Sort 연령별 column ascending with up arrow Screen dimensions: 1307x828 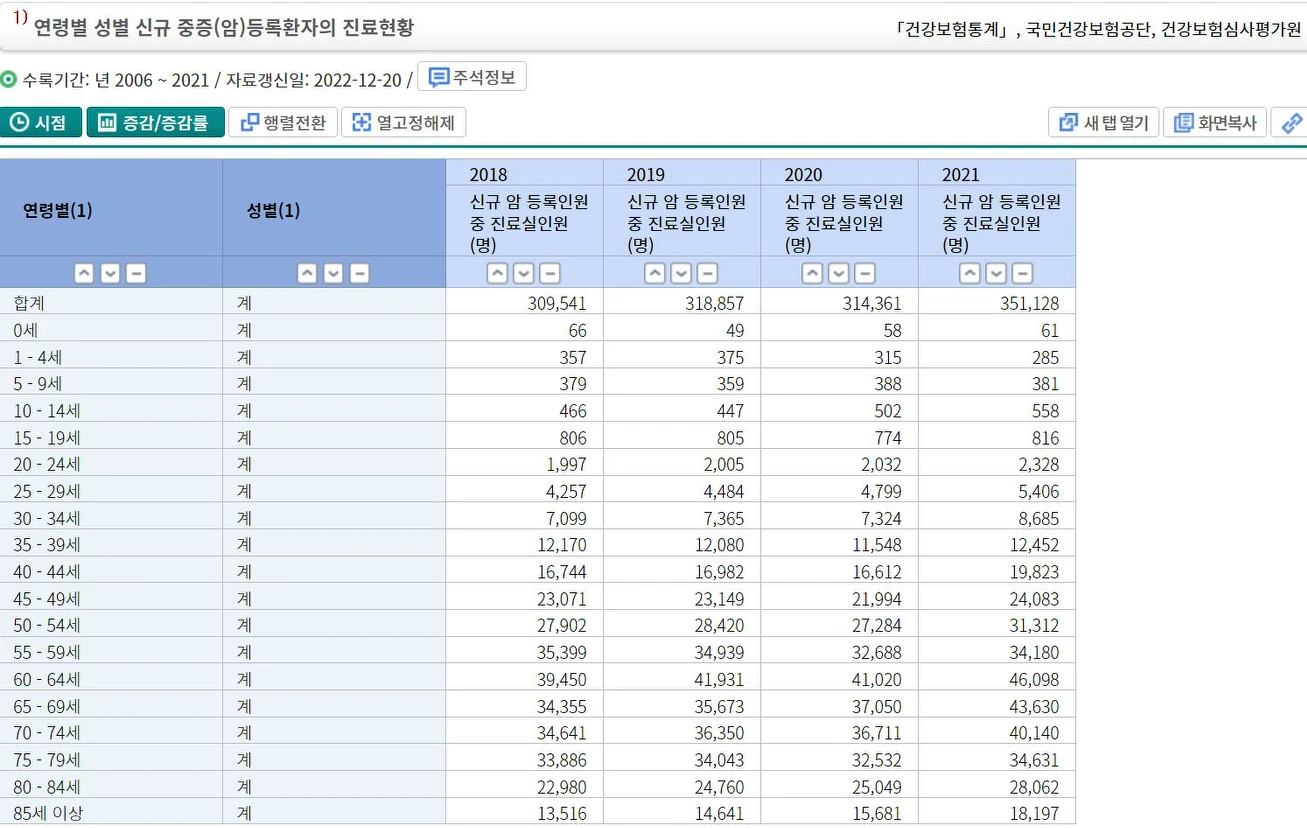84,273
